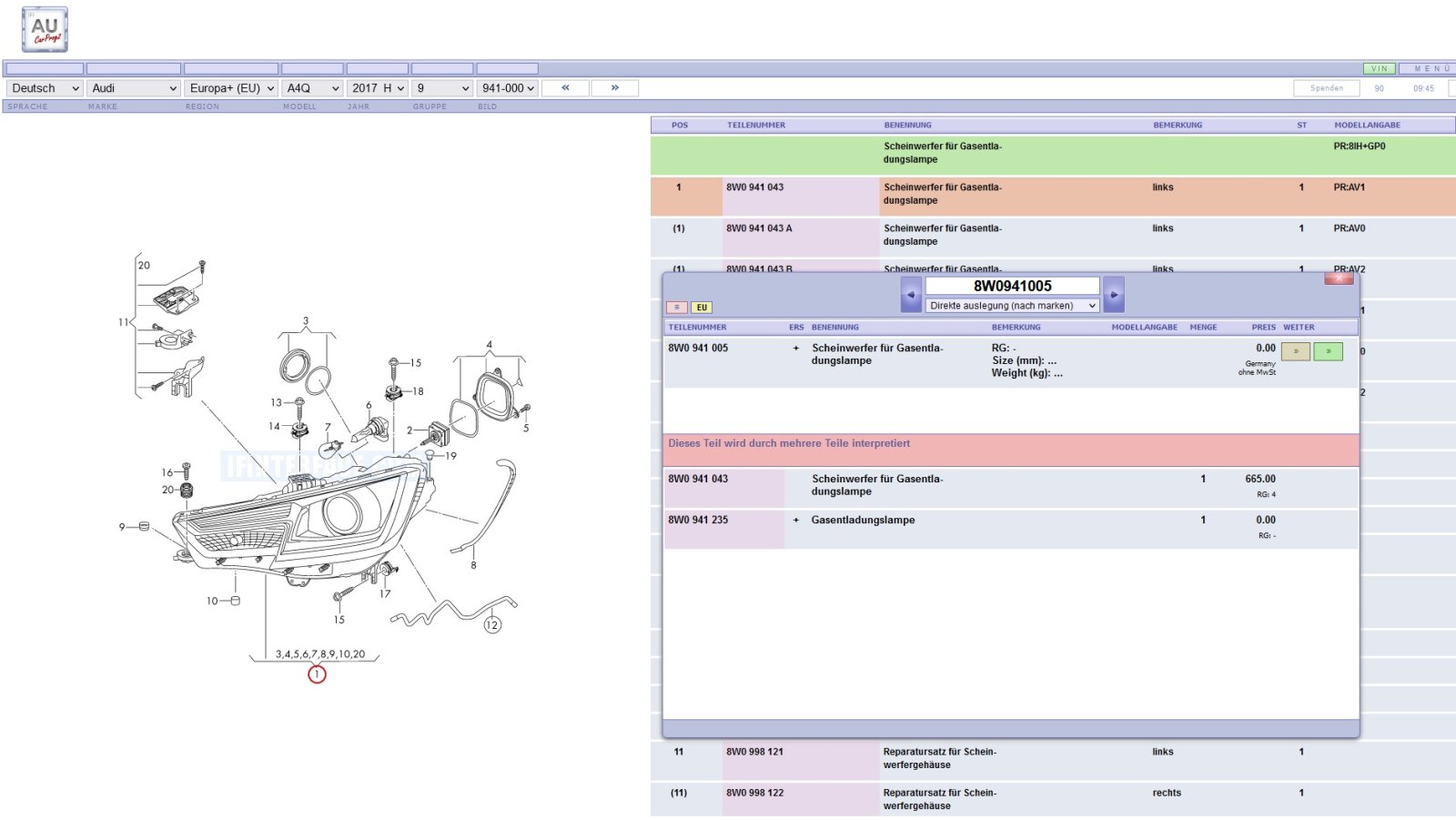
Task: Click the pink list icon in the popup
Action: click(677, 308)
